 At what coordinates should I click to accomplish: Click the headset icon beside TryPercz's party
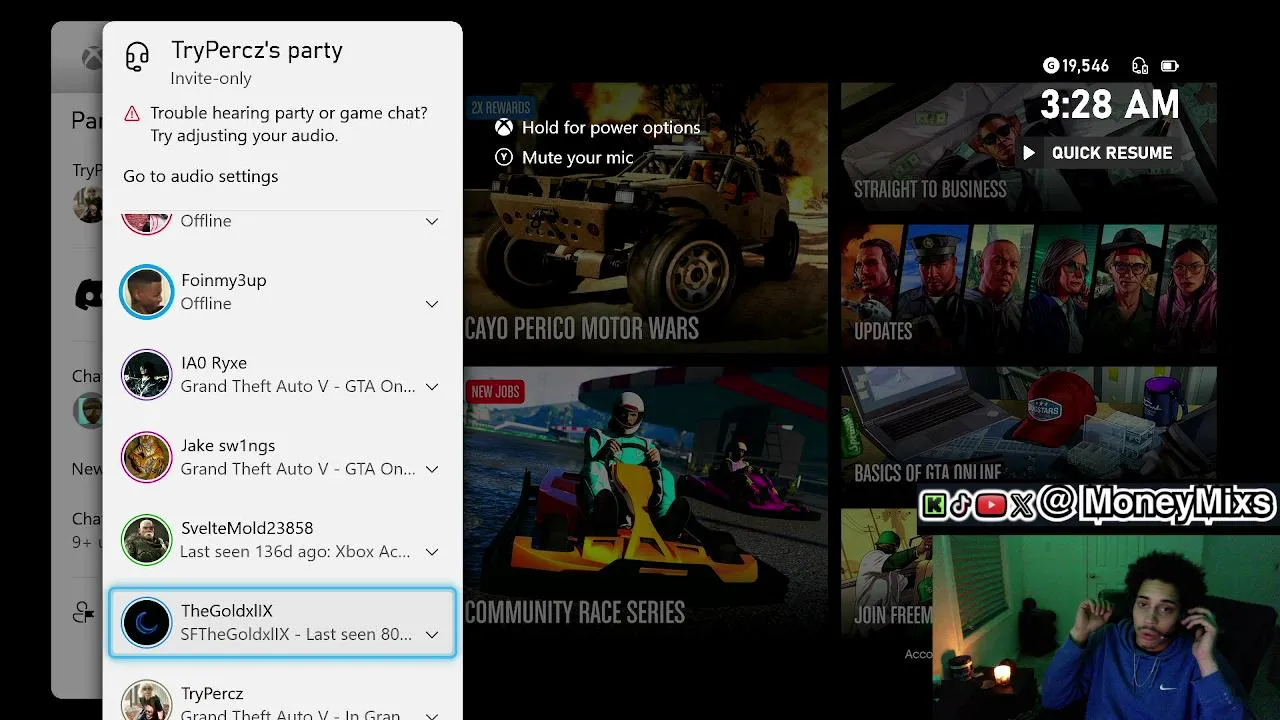pos(137,57)
